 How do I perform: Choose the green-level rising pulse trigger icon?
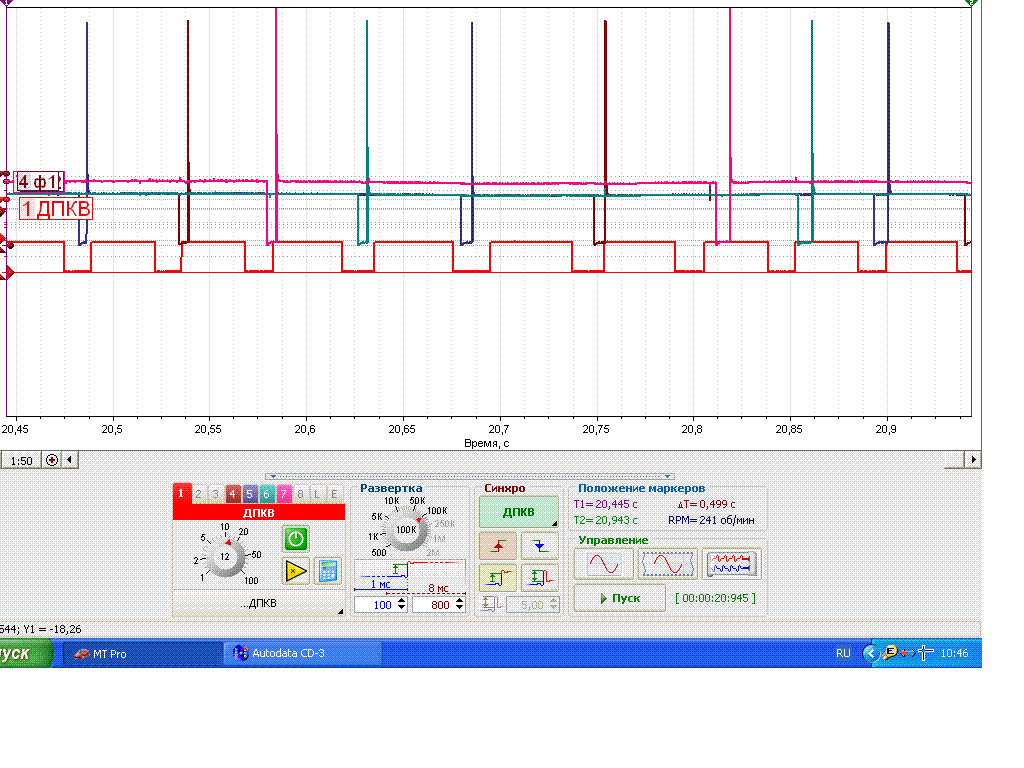498,577
